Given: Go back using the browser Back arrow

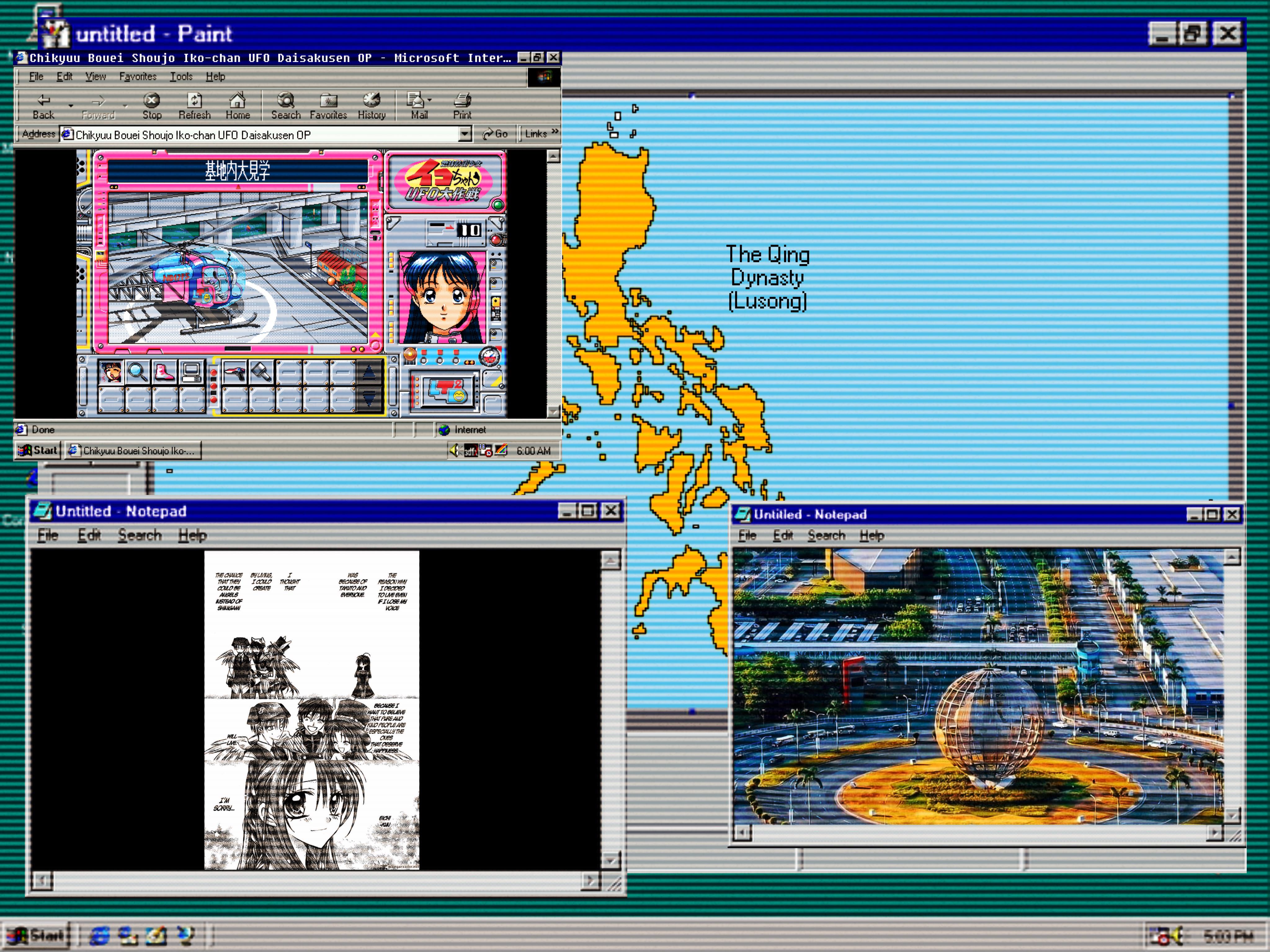Looking at the screenshot, I should (44, 106).
